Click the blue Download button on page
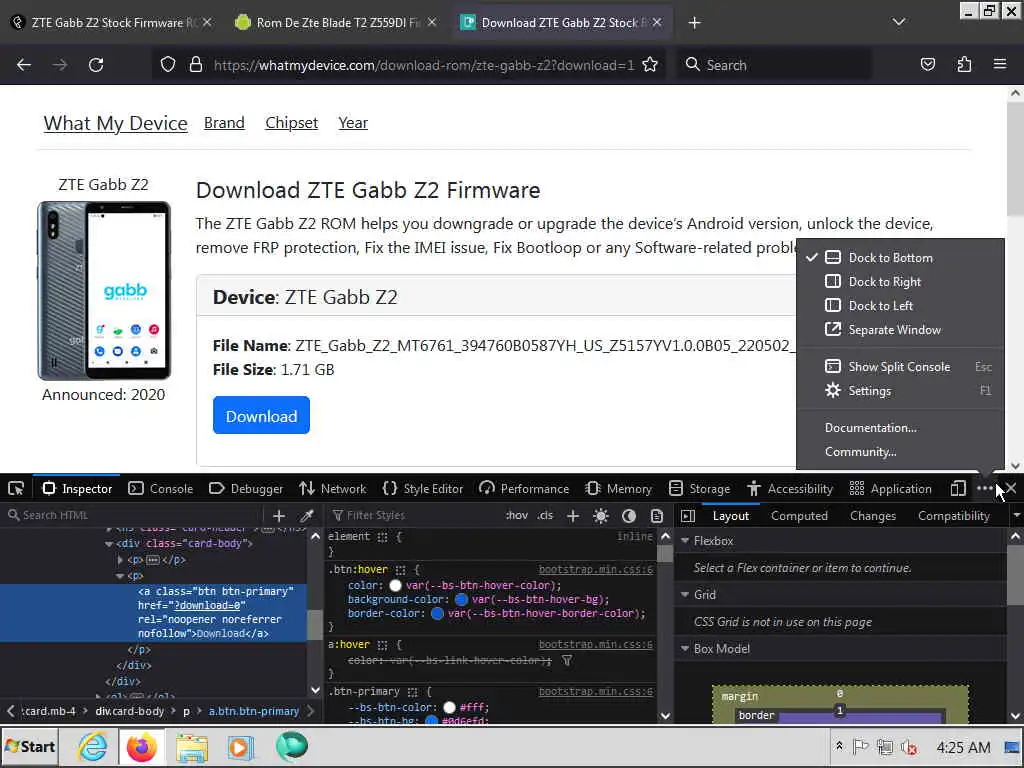This screenshot has width=1024, height=768. [261, 415]
